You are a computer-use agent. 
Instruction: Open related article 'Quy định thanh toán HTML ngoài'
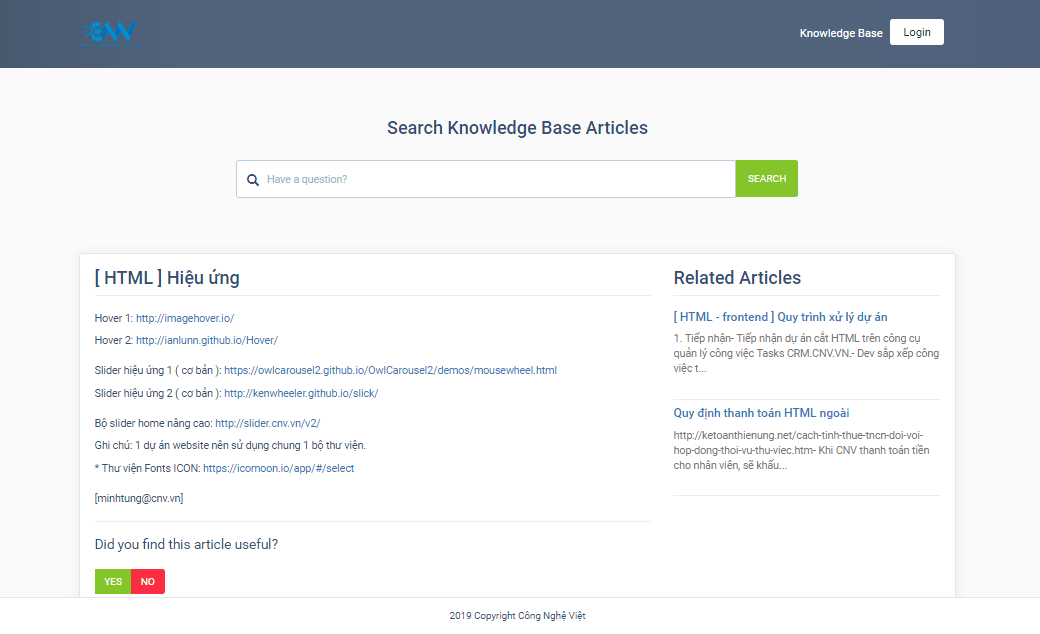click(761, 413)
